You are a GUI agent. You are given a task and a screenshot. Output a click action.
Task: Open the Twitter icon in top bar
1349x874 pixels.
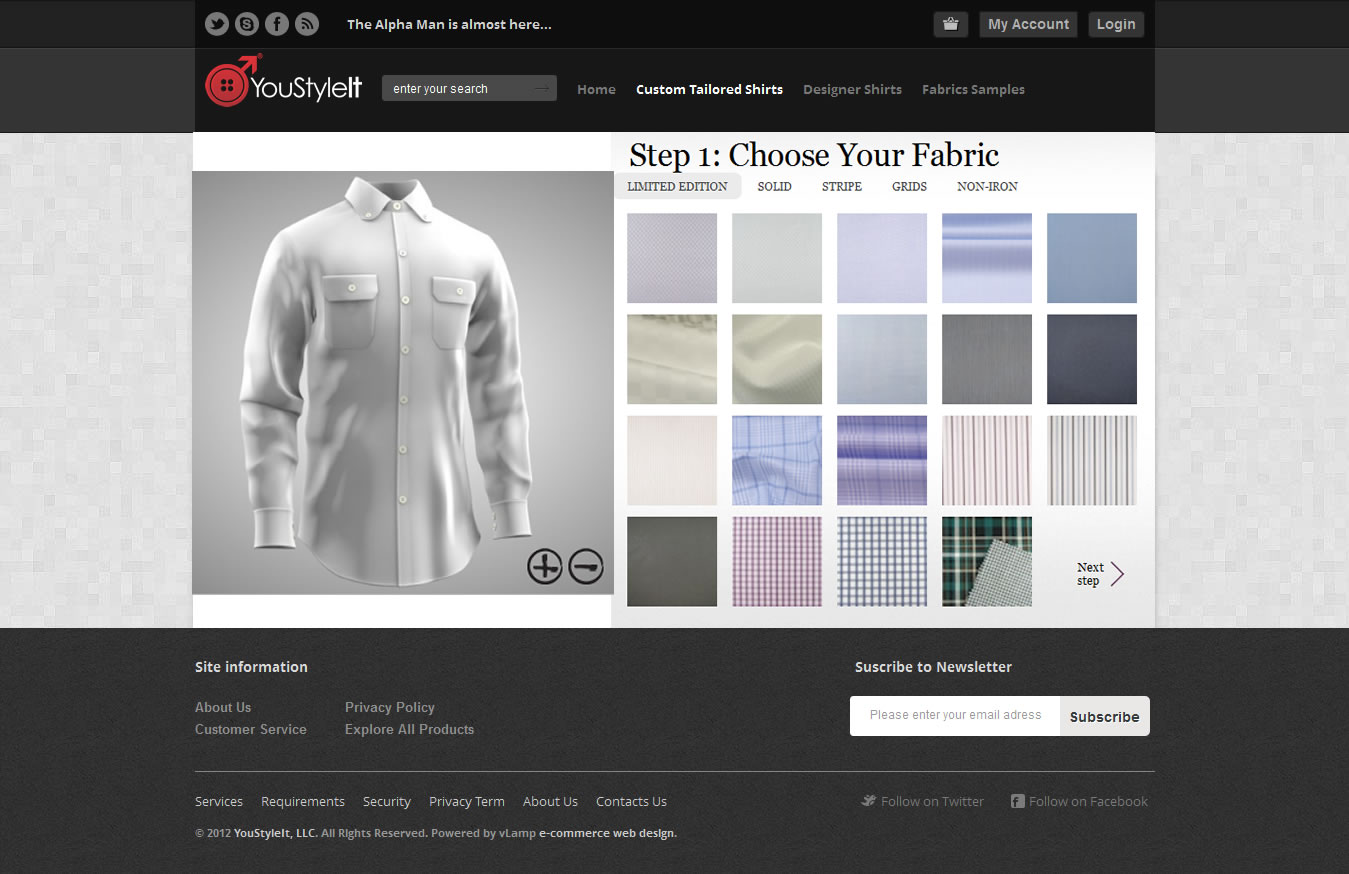(x=217, y=24)
